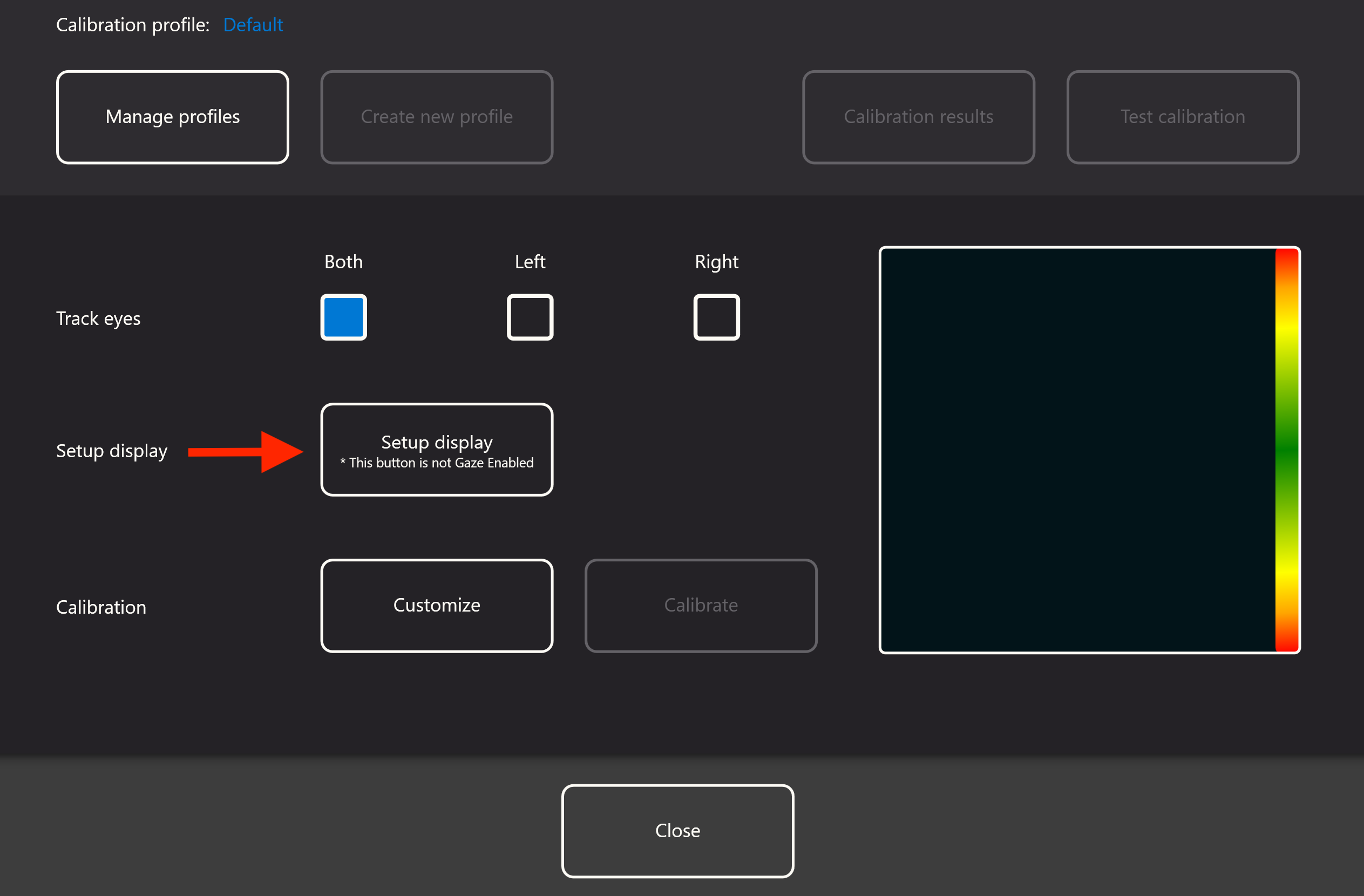1364x896 pixels.
Task: Click the Customize calibration button
Action: (x=437, y=606)
